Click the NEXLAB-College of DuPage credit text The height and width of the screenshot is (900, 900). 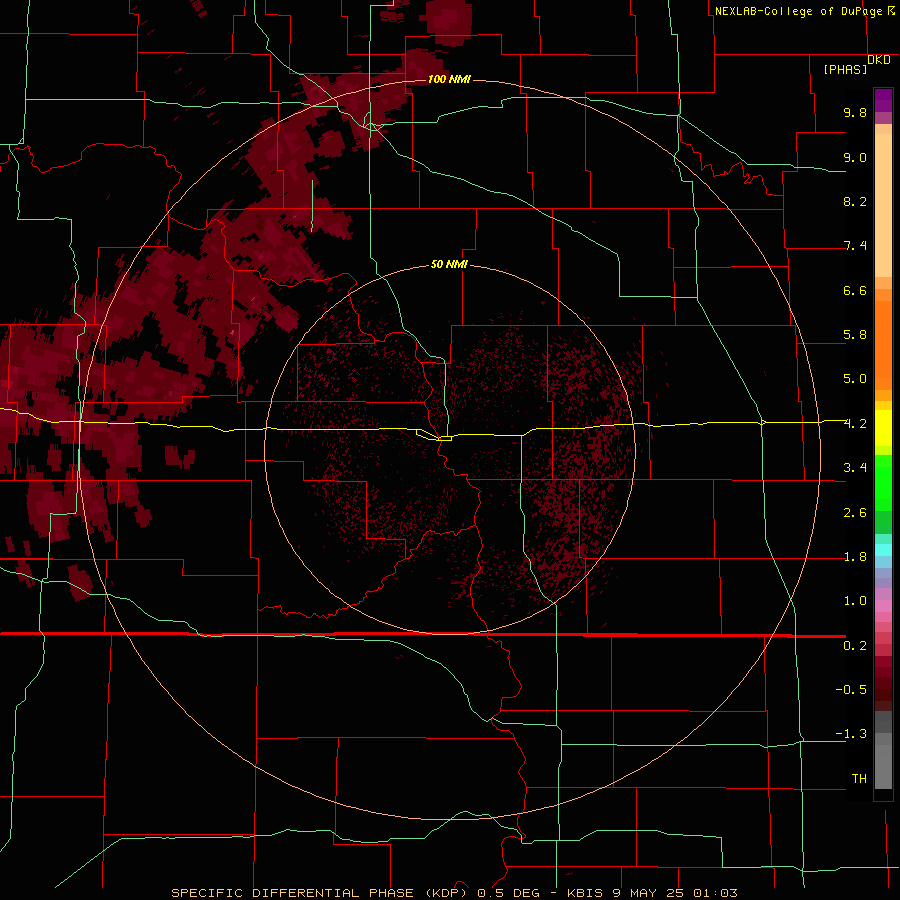[804, 11]
